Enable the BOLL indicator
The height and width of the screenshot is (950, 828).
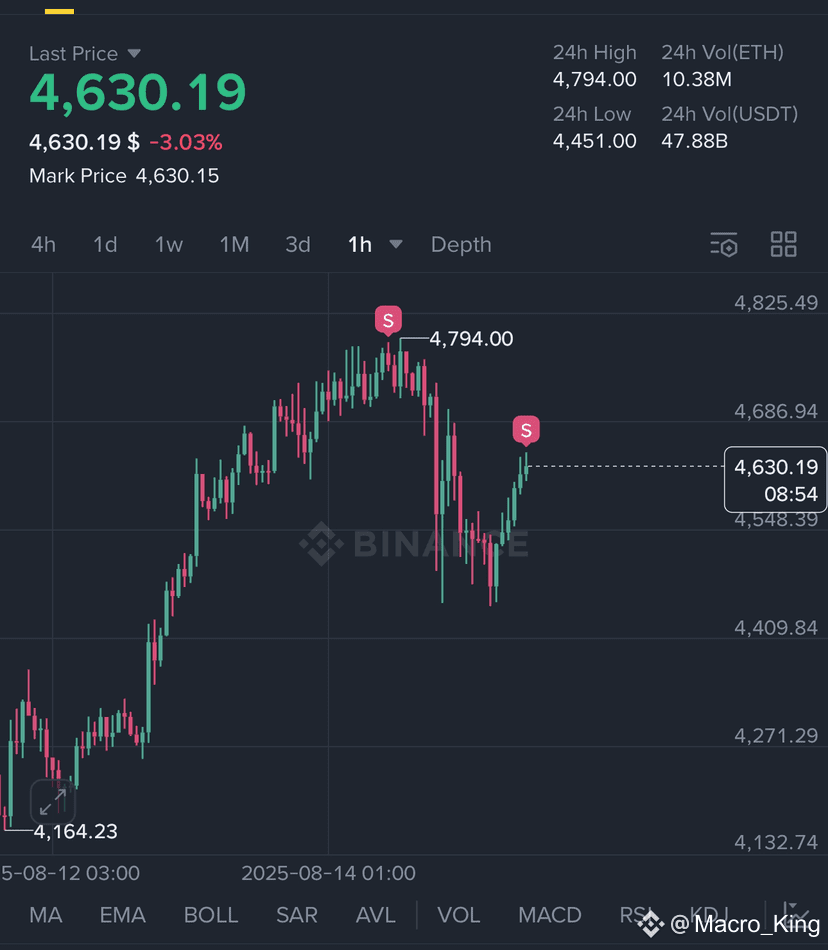click(211, 915)
